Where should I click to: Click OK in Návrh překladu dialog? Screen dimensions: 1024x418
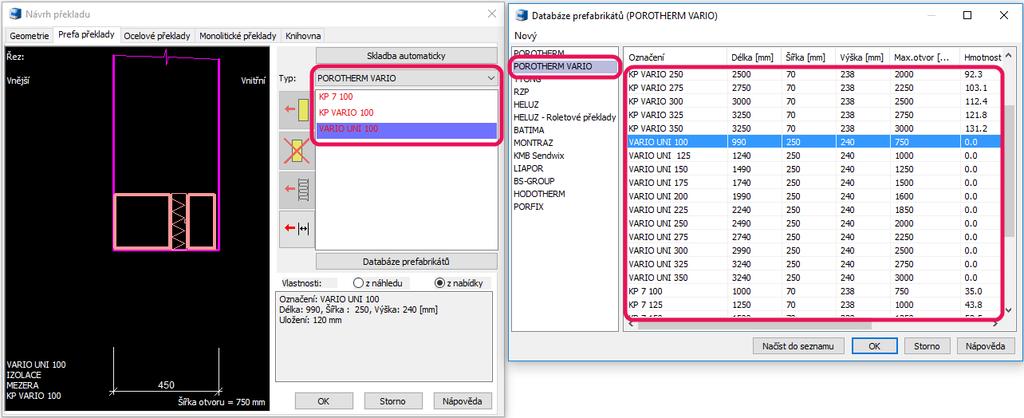point(323,401)
